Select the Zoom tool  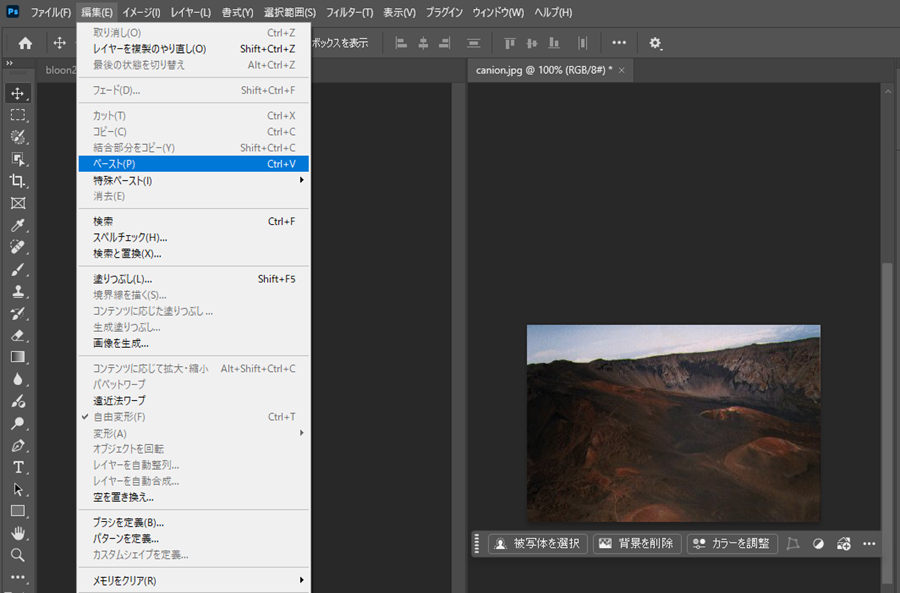18,555
